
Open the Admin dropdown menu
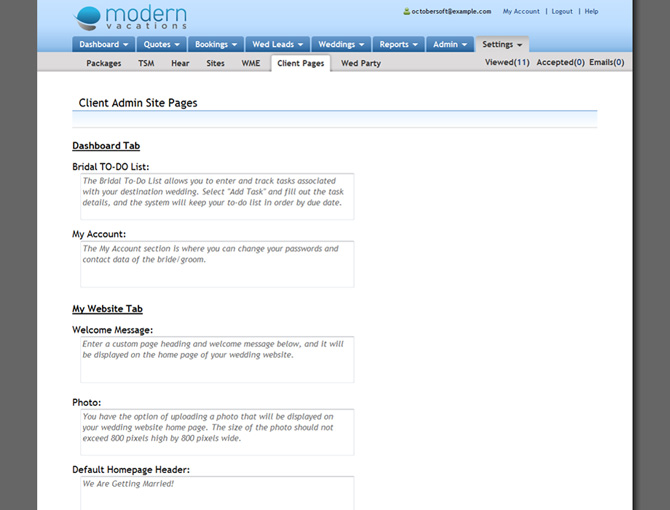[x=450, y=44]
